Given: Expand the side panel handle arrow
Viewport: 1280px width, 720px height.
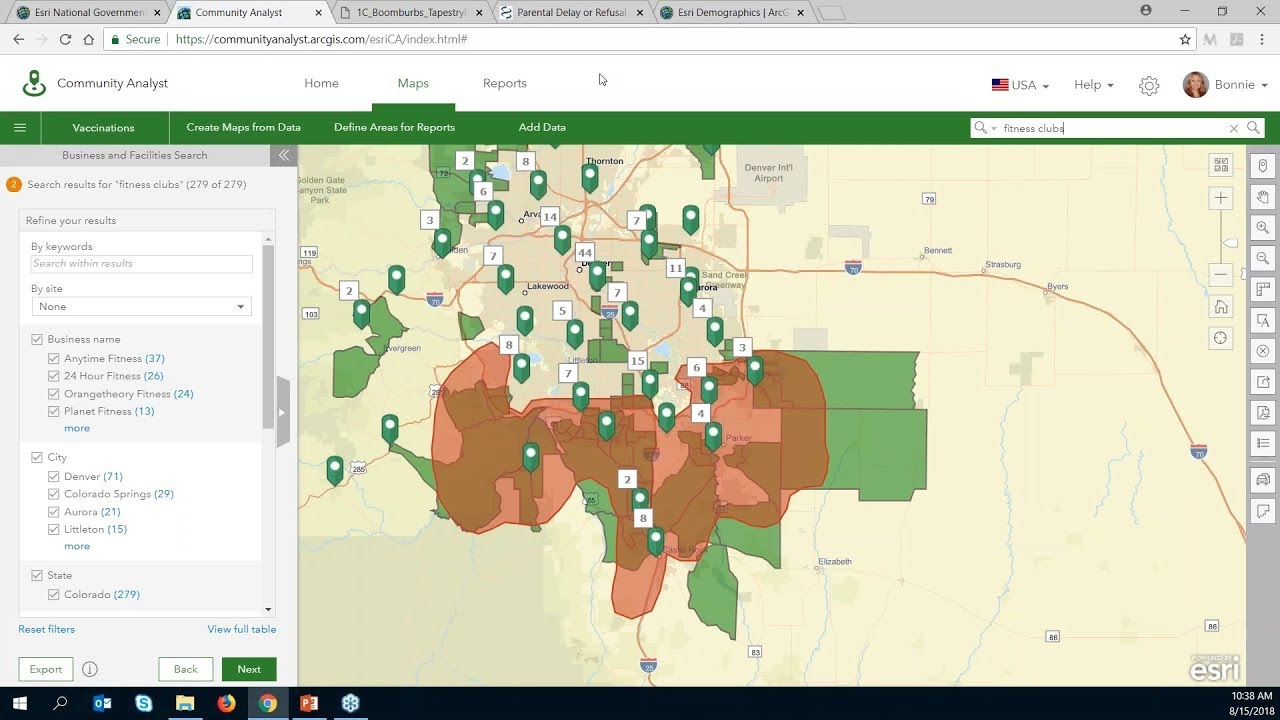Looking at the screenshot, I should [282, 412].
